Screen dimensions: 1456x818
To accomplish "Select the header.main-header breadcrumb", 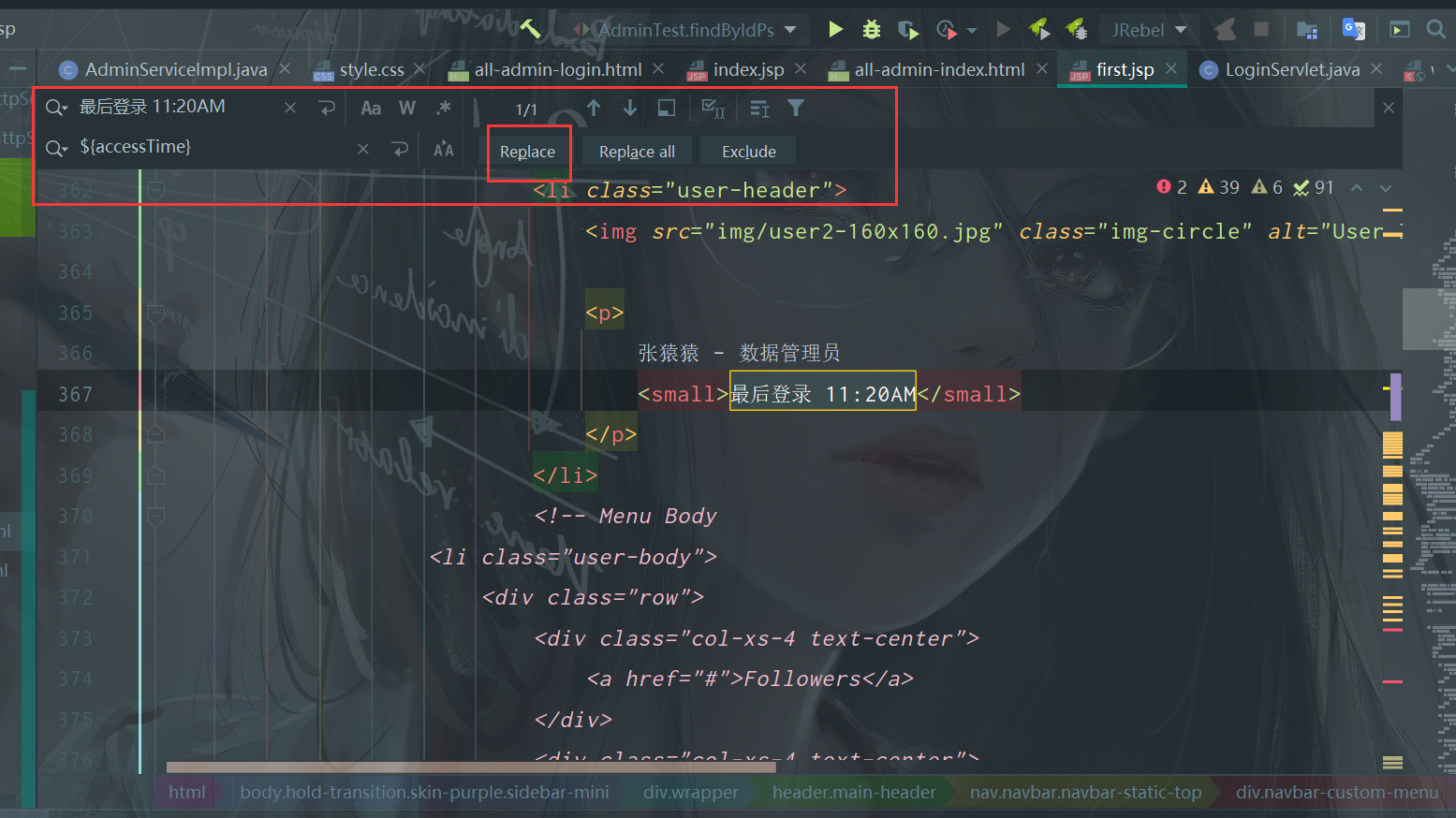I will [854, 792].
